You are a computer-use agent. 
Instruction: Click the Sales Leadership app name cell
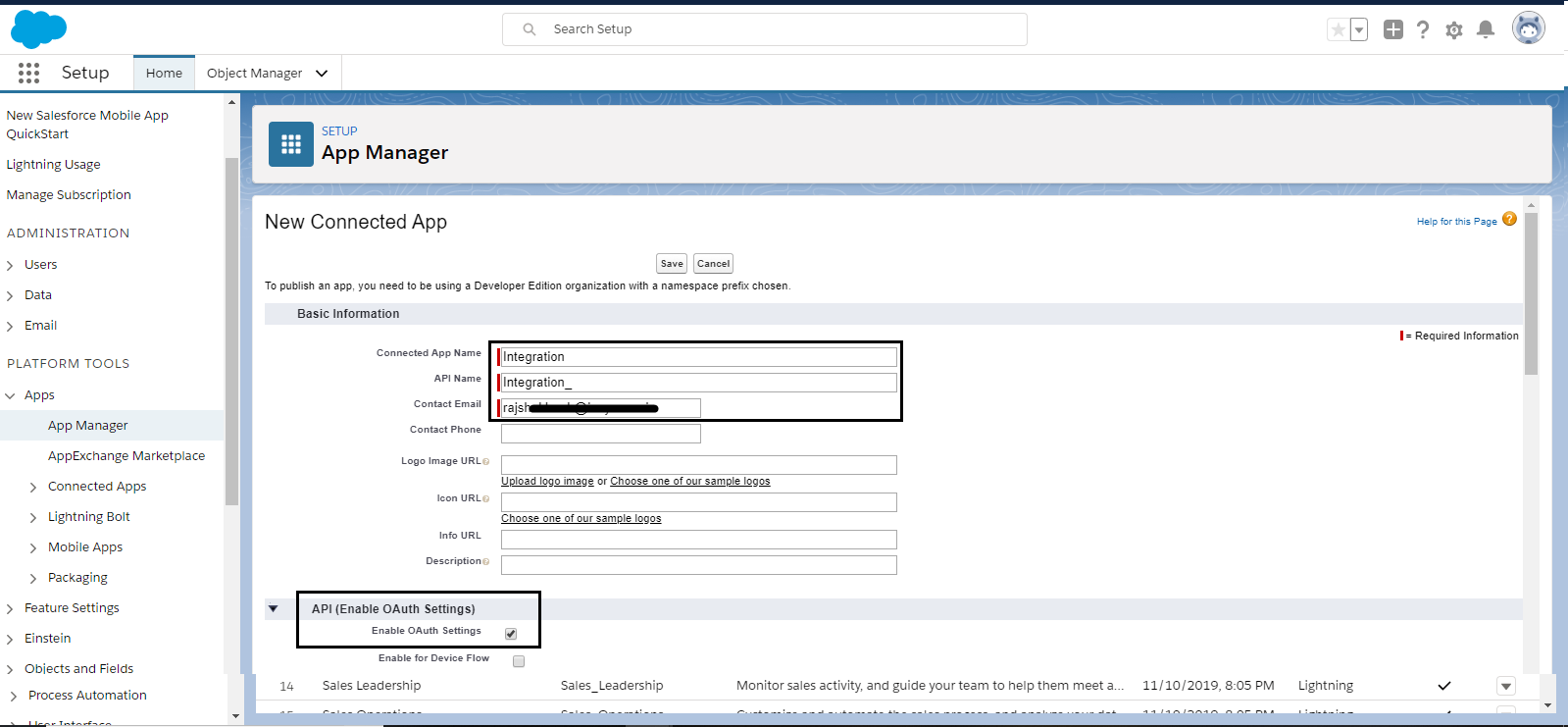click(372, 686)
